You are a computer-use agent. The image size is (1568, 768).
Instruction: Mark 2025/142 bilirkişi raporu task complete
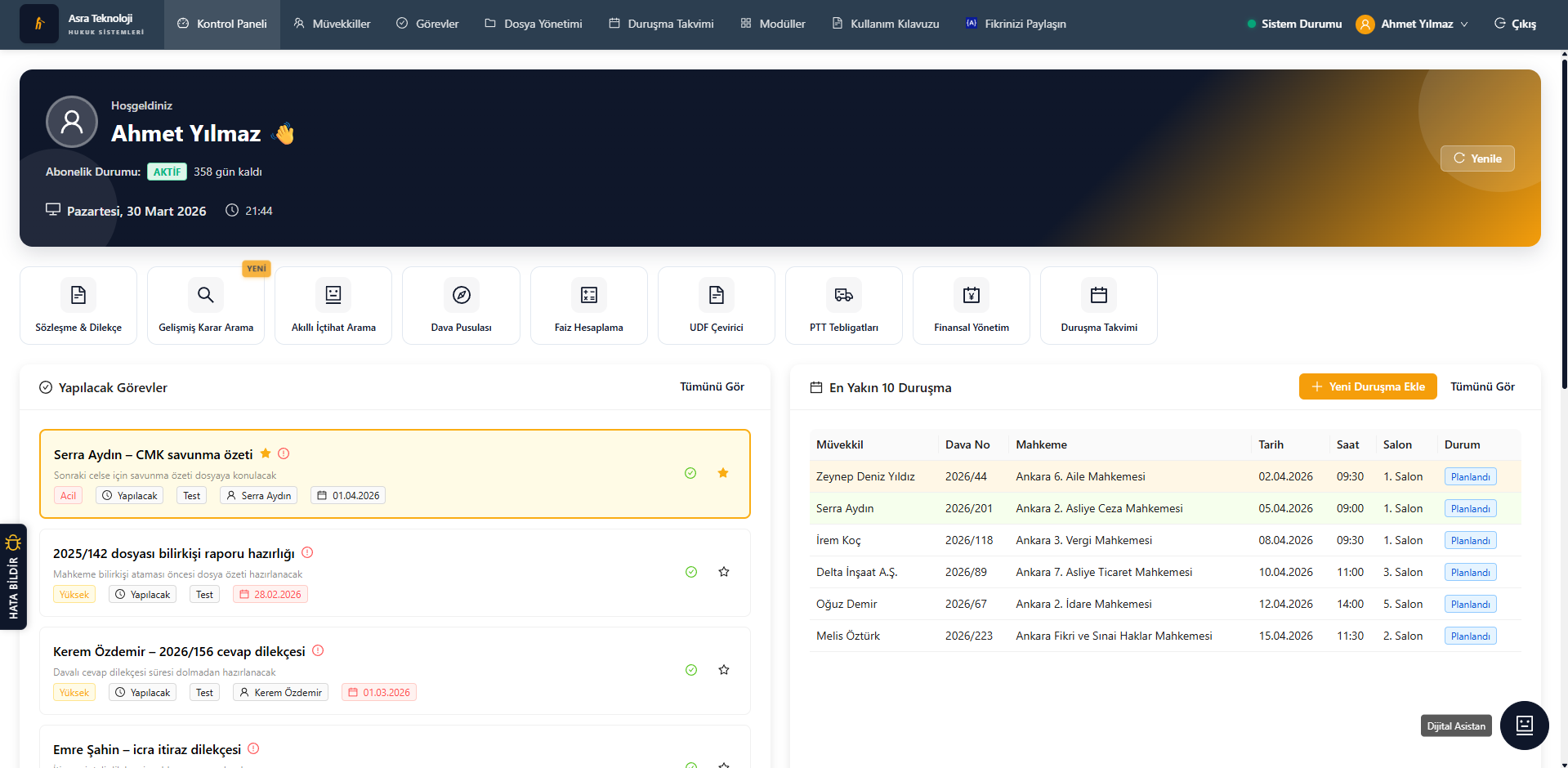(691, 572)
